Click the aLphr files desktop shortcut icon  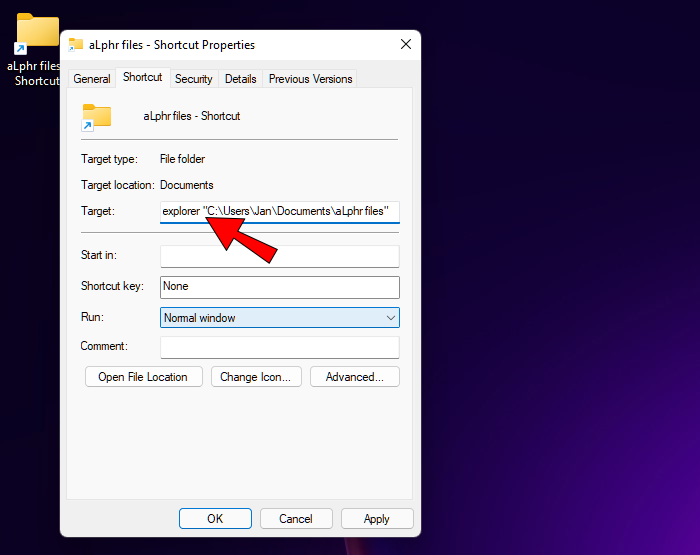pyautogui.click(x=38, y=34)
